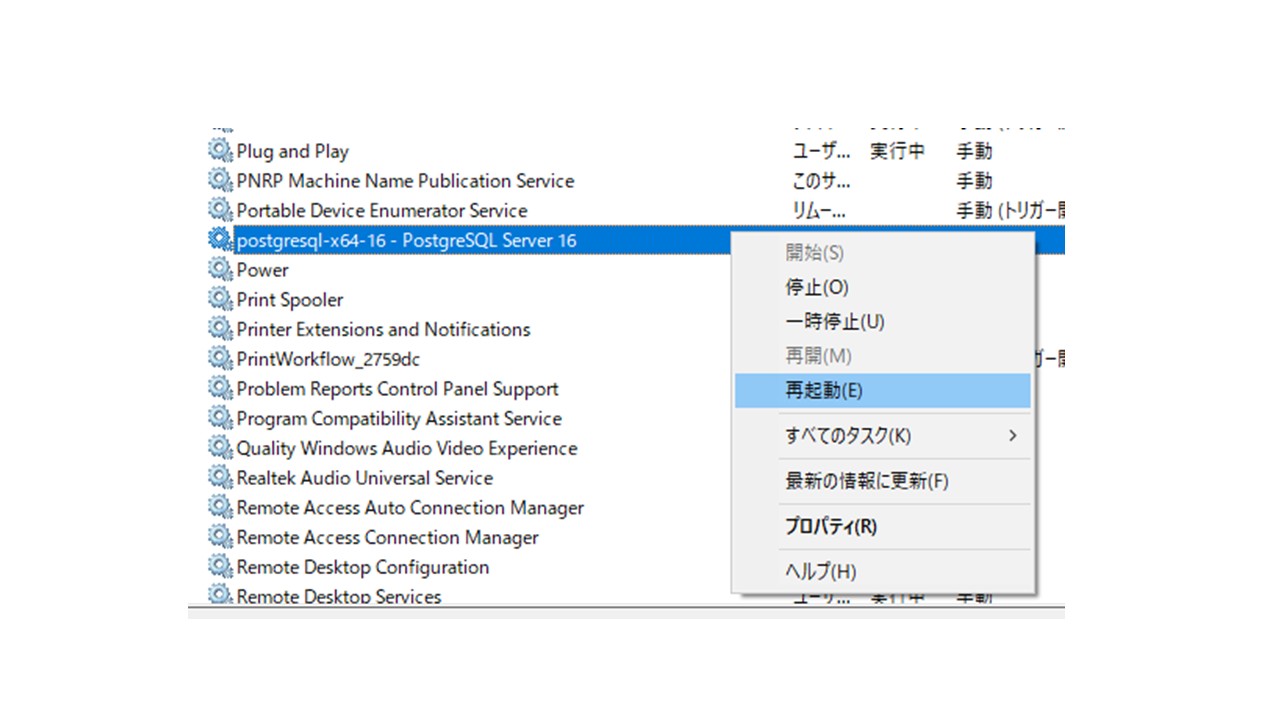Click the gear icon for Remote Access Connection Manager

click(x=220, y=537)
